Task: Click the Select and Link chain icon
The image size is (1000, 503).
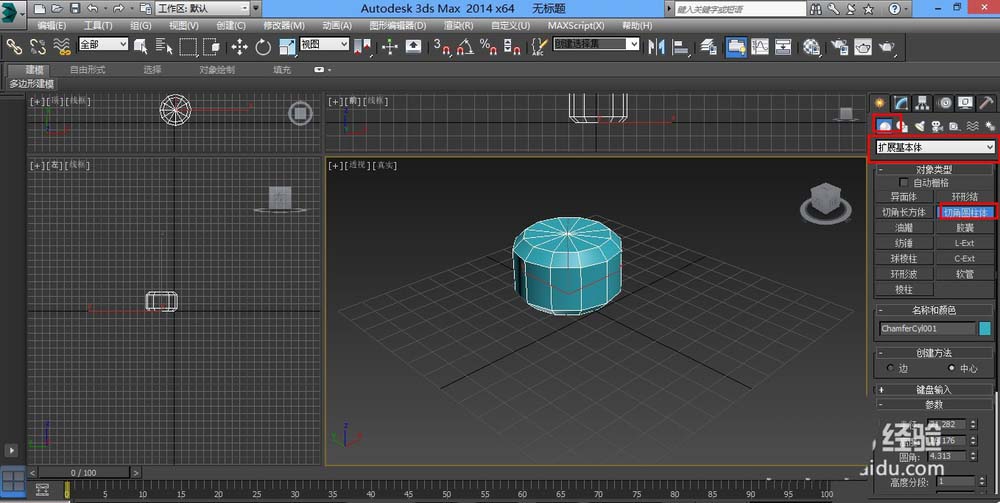Action: point(14,46)
